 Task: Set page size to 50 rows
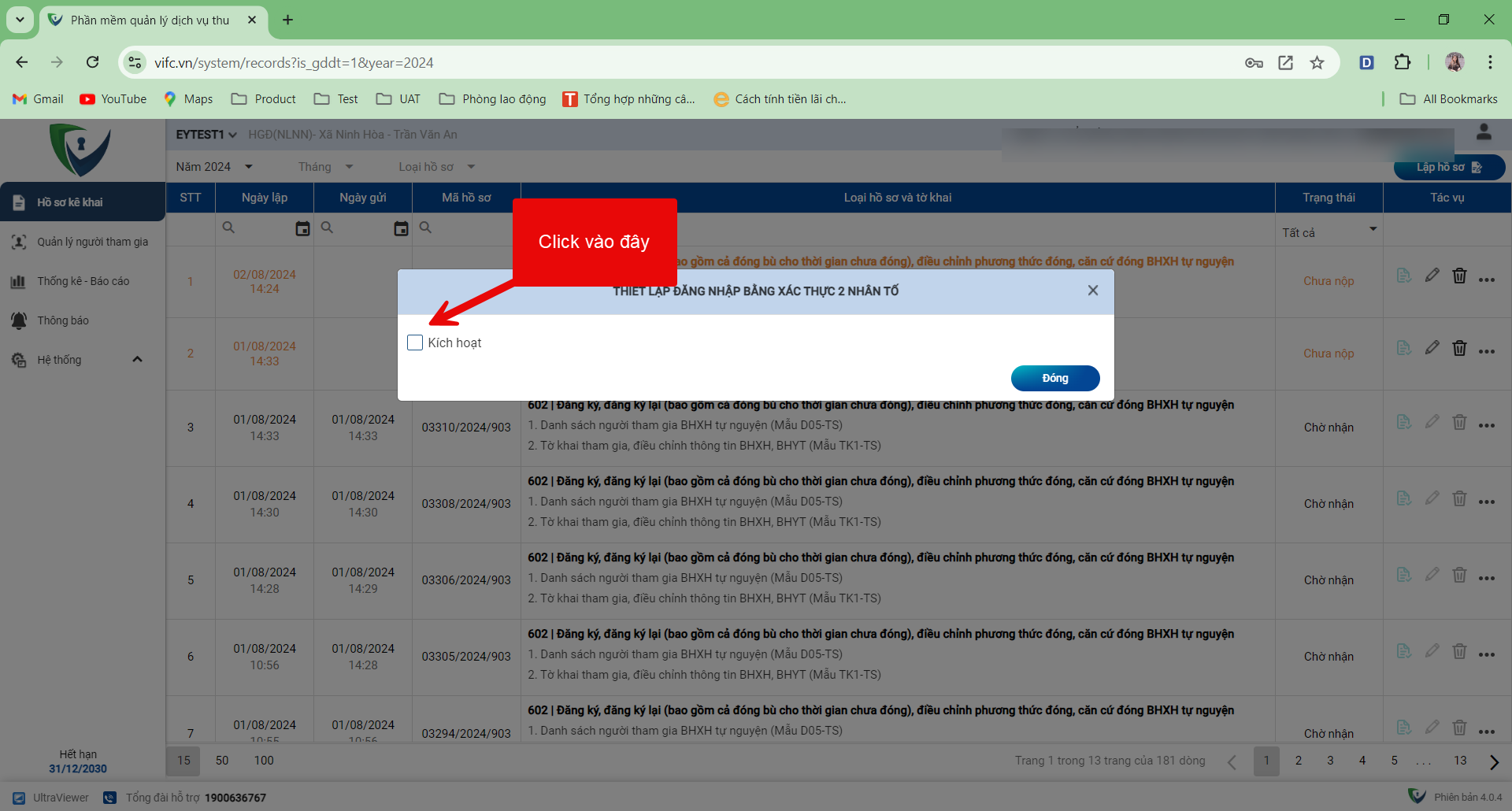coord(222,761)
